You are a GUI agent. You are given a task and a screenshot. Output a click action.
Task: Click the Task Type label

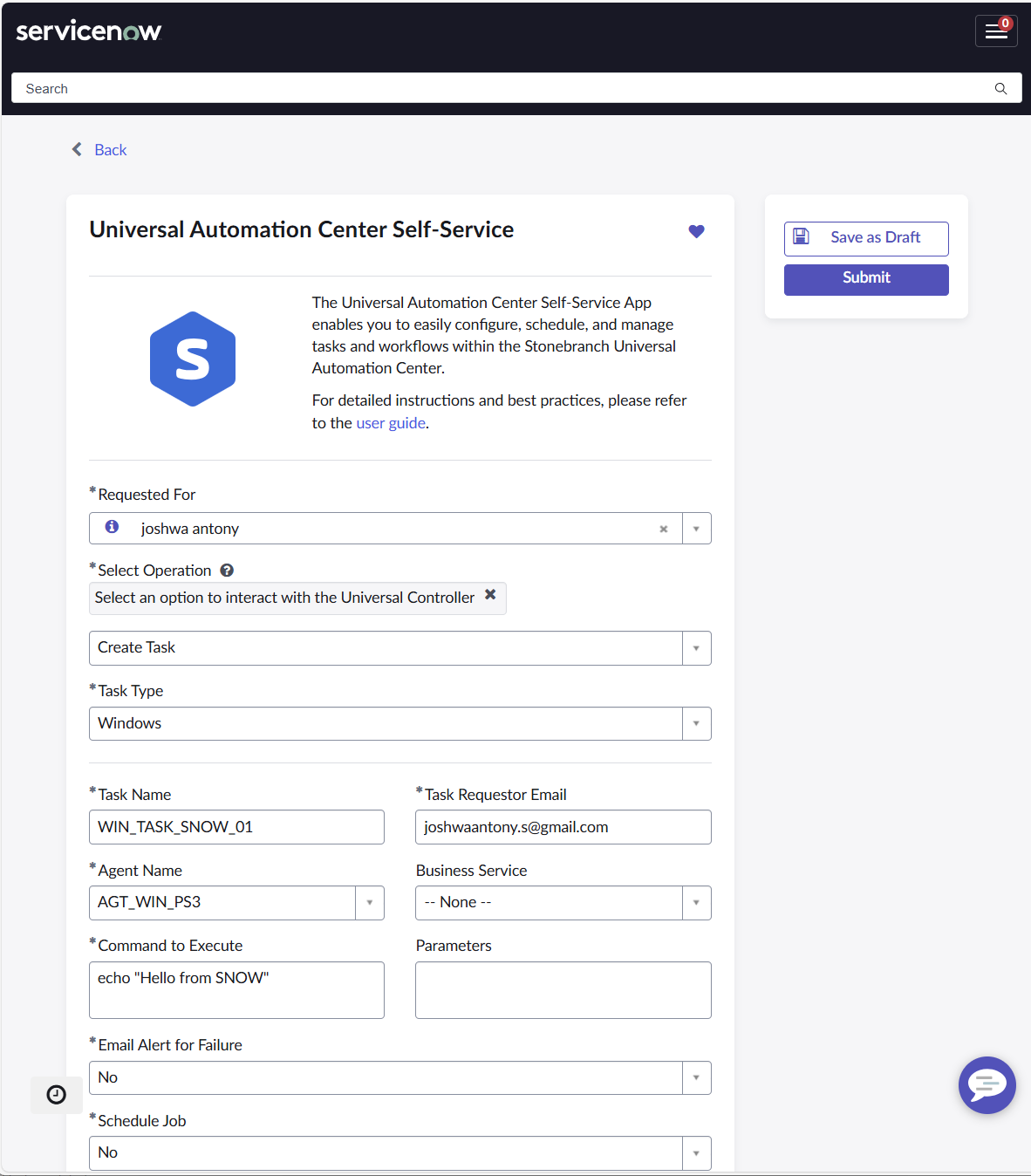click(131, 691)
